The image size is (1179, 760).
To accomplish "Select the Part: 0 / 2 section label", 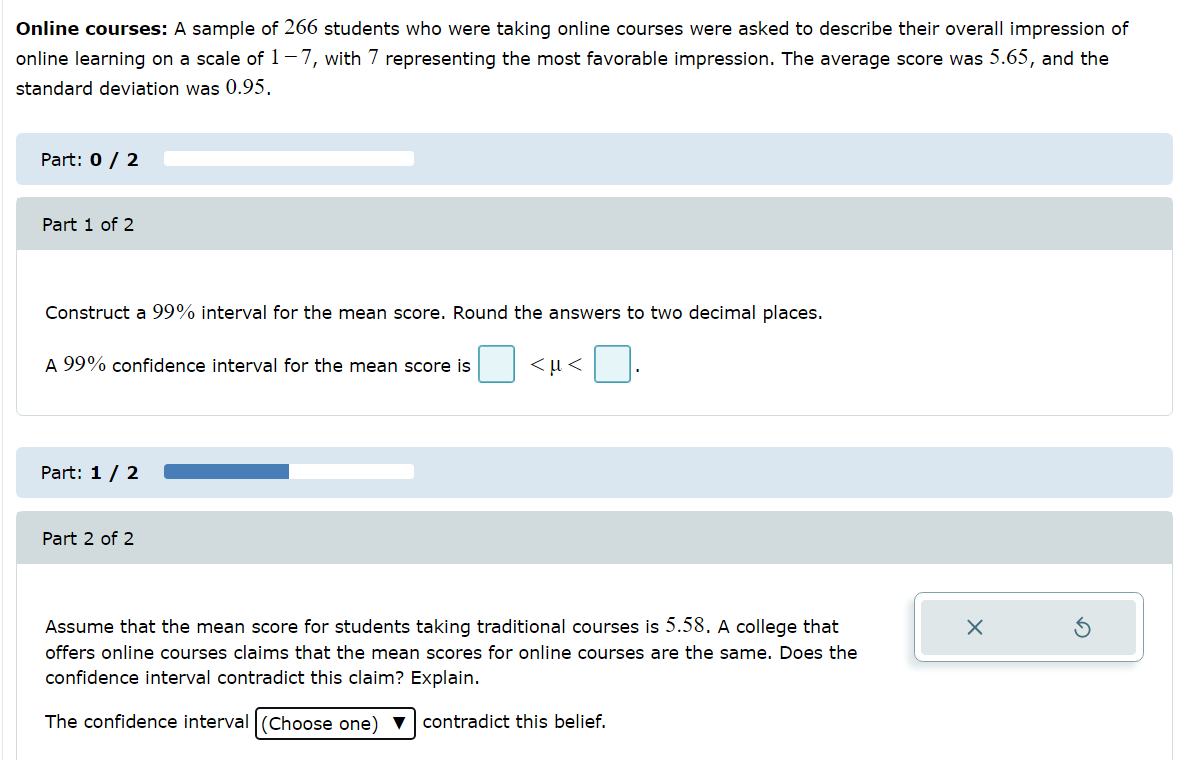I will (89, 158).
